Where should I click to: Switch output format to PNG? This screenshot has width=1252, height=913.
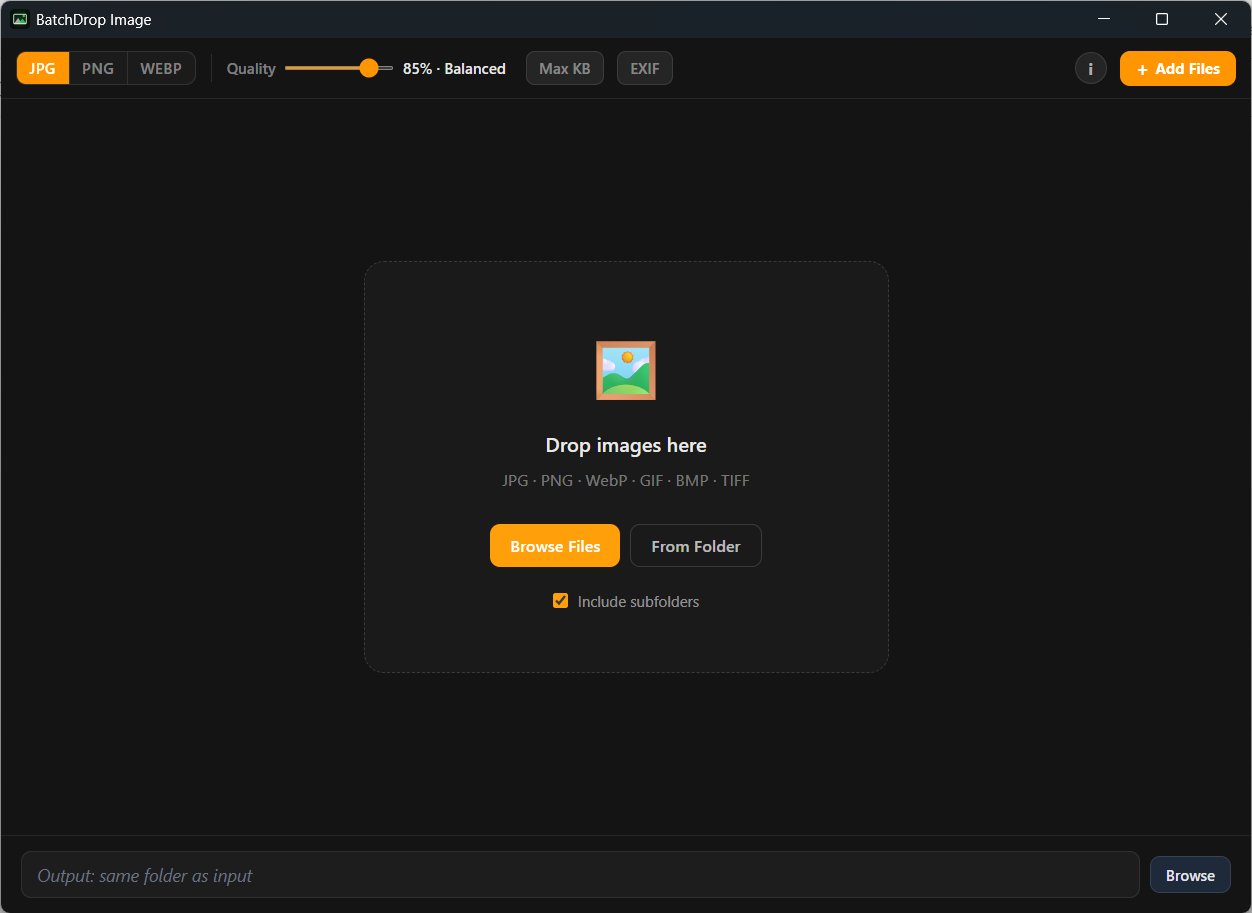pos(98,68)
